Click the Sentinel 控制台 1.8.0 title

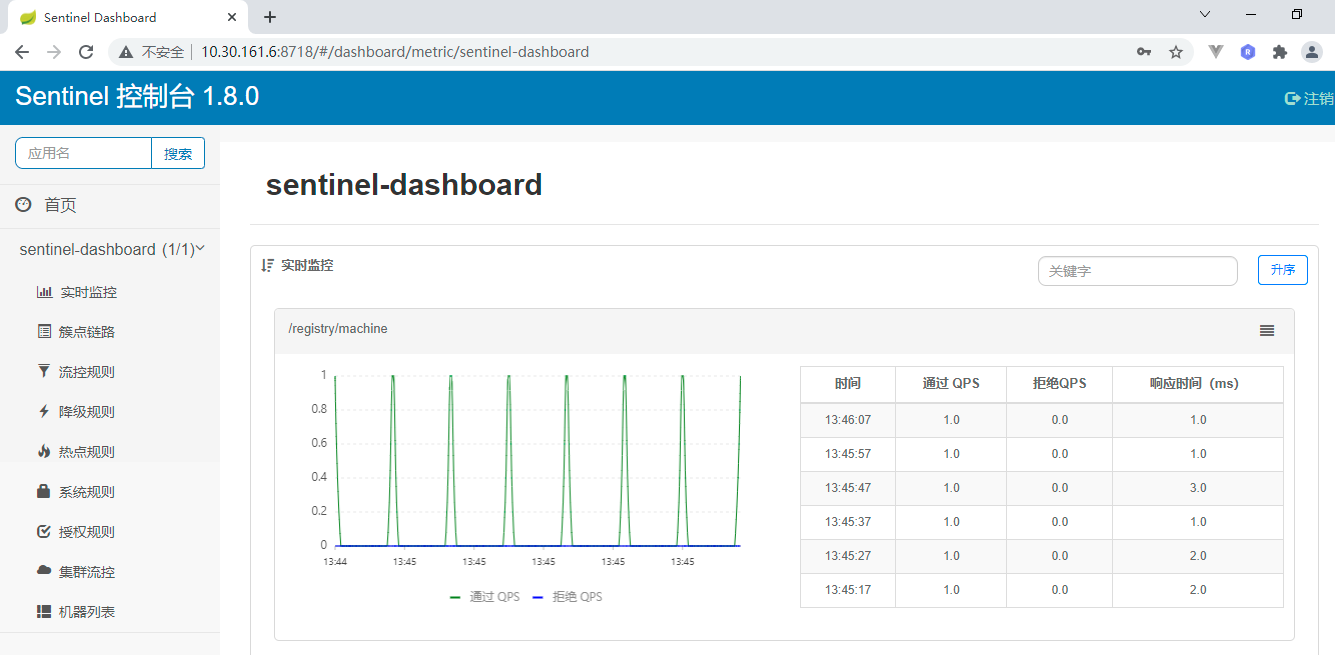click(x=137, y=96)
